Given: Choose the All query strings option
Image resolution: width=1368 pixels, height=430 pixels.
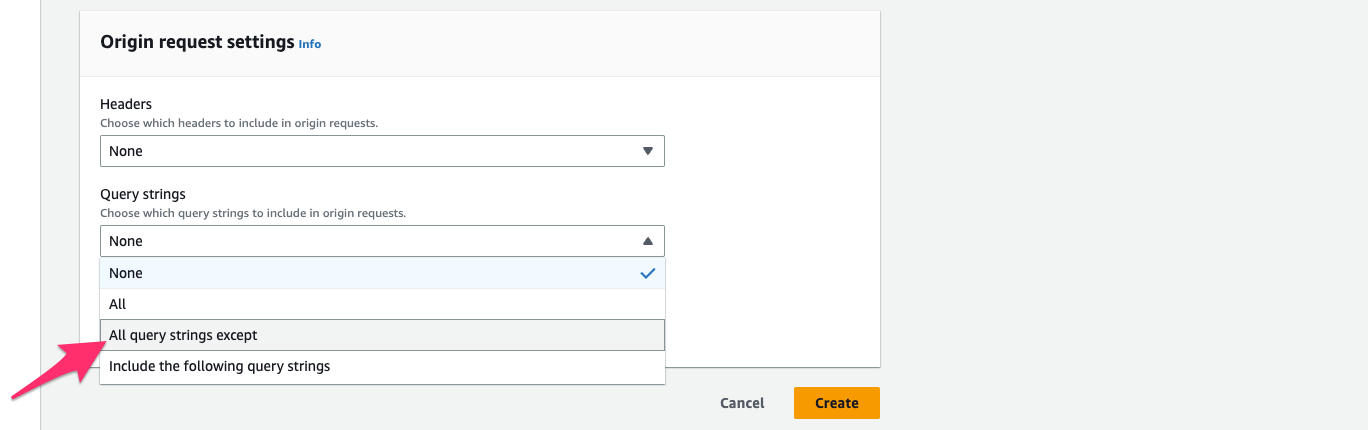Looking at the screenshot, I should (x=118, y=304).
